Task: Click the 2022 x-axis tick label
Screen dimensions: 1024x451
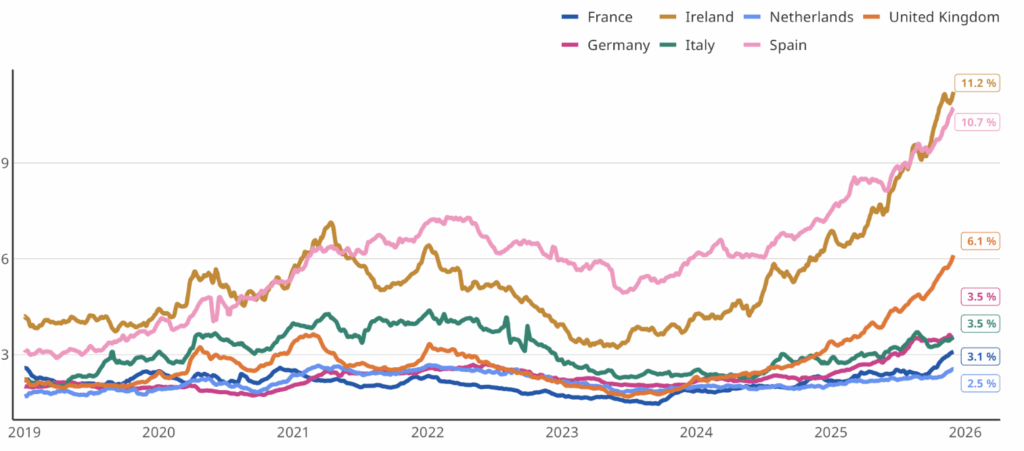Action: 427,432
